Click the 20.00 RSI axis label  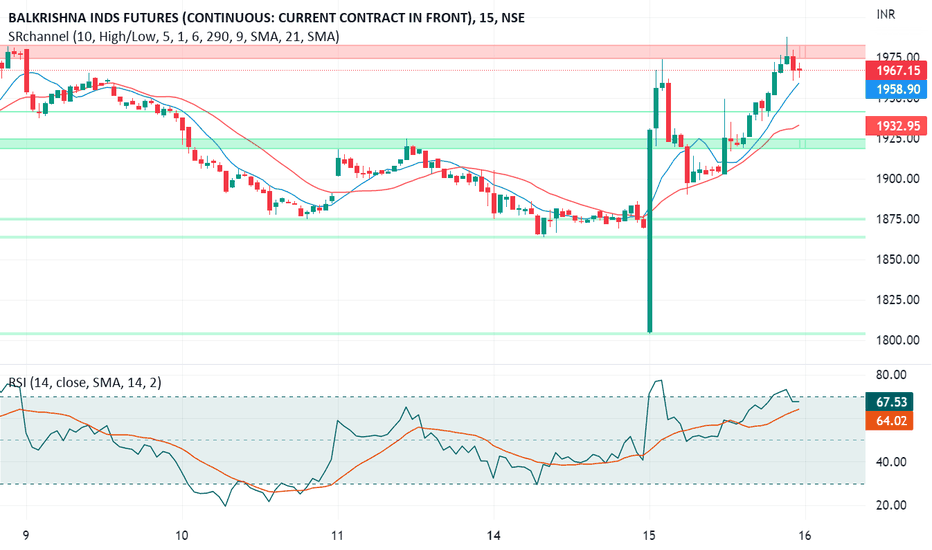click(892, 505)
